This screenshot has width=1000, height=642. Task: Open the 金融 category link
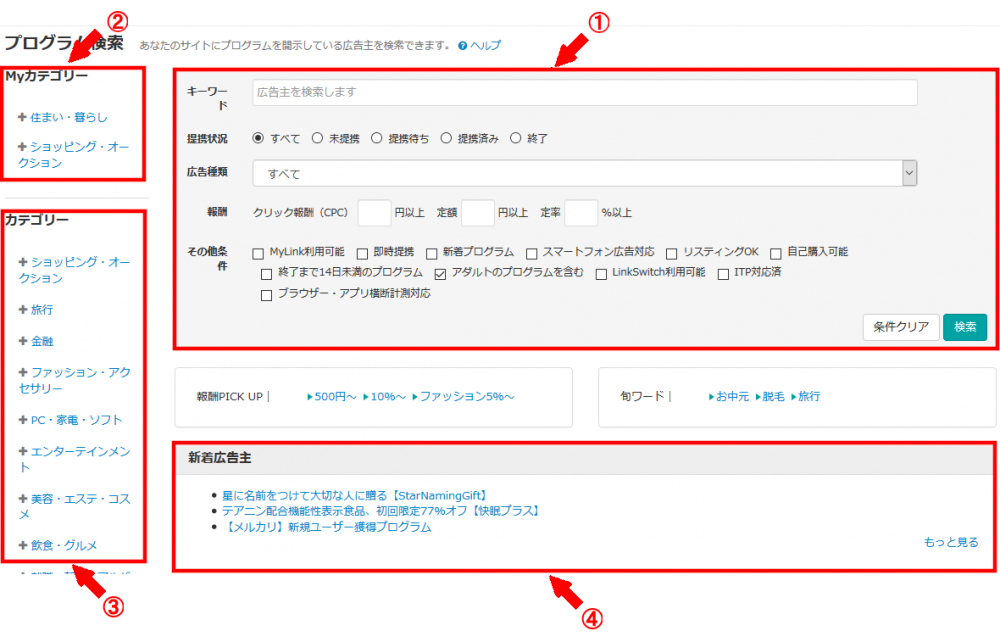point(42,341)
